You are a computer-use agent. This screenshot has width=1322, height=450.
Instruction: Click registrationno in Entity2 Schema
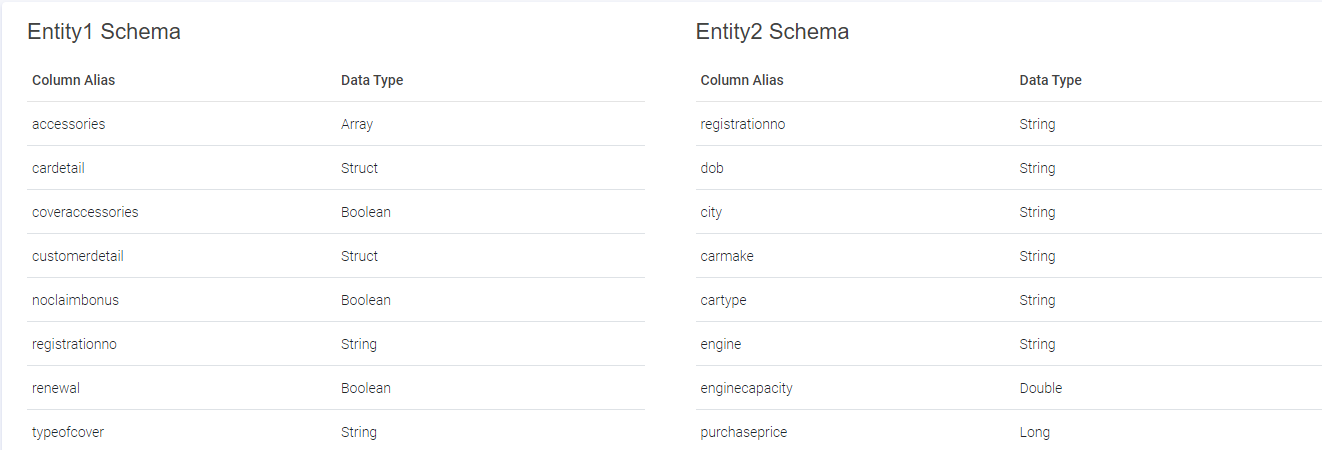[x=743, y=124]
